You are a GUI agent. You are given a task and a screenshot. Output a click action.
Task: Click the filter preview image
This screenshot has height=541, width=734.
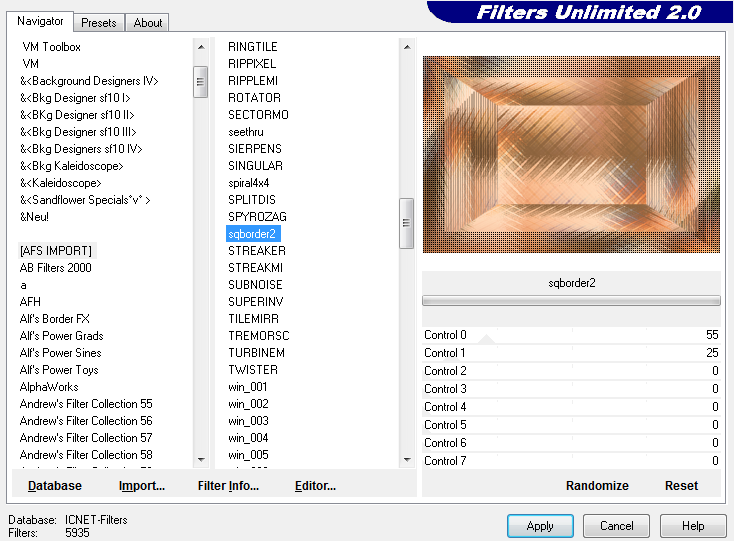point(571,154)
